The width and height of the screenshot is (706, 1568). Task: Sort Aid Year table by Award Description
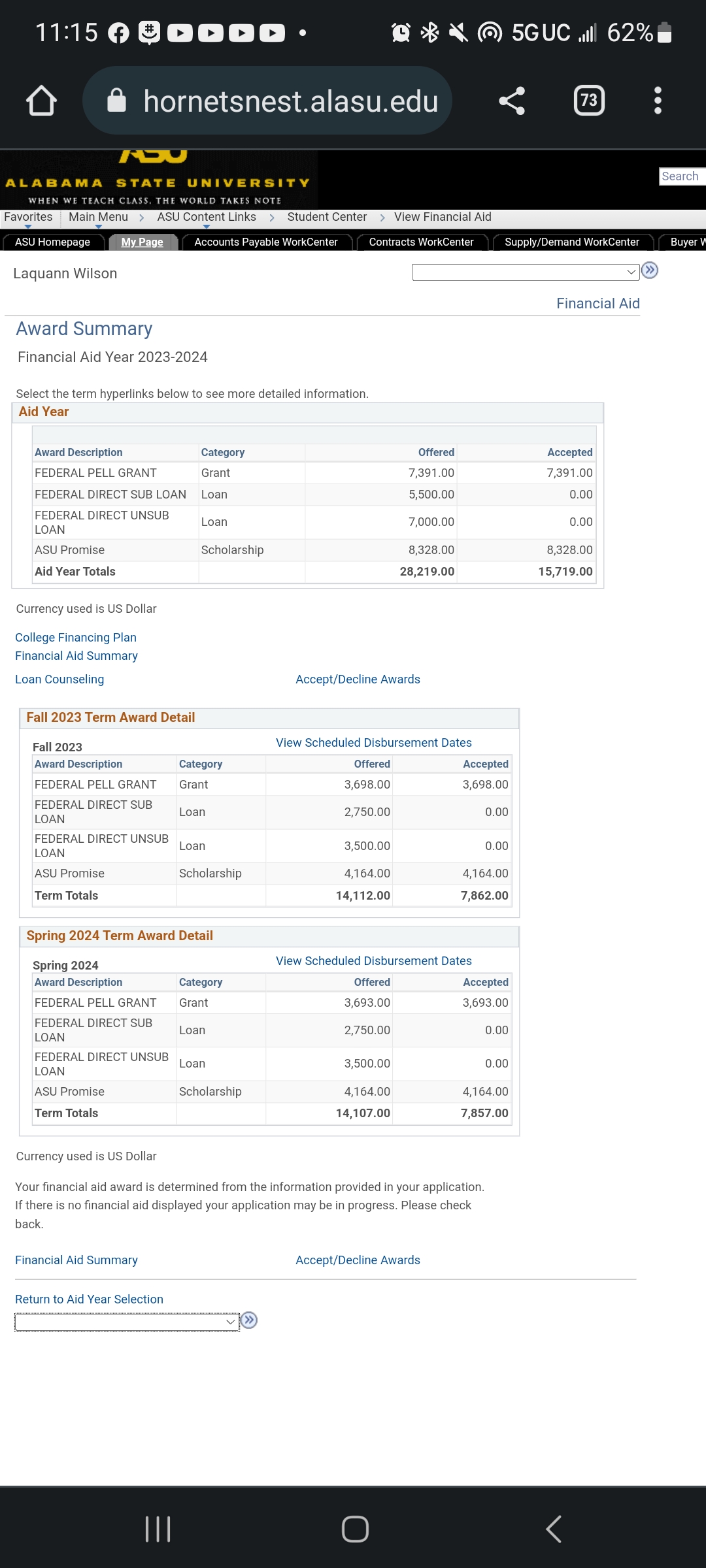[x=78, y=453]
